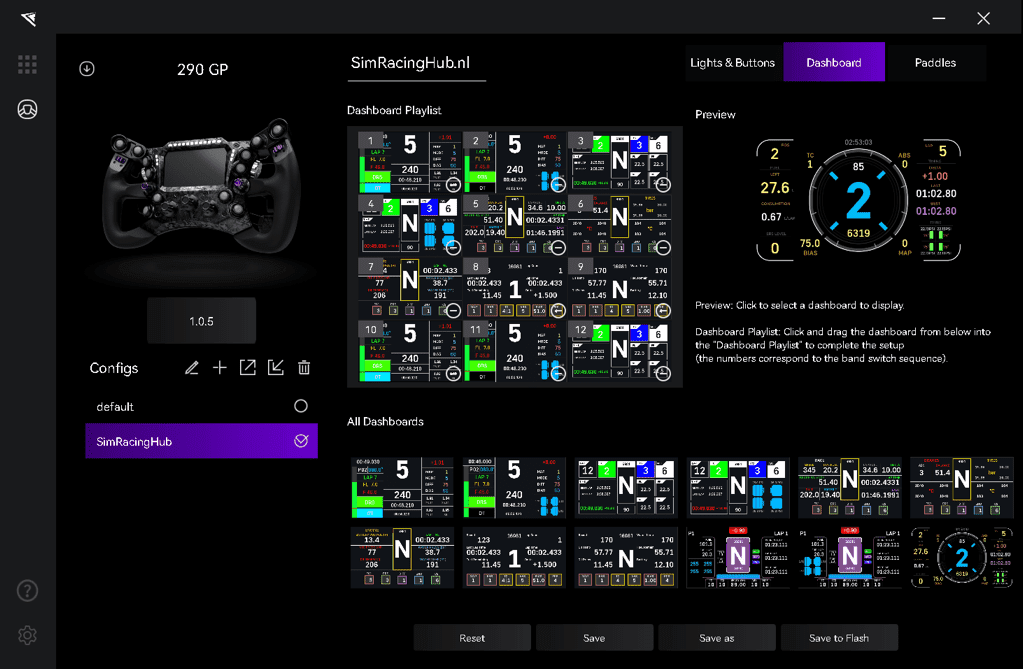Open settings gear in sidebar

tap(27, 635)
